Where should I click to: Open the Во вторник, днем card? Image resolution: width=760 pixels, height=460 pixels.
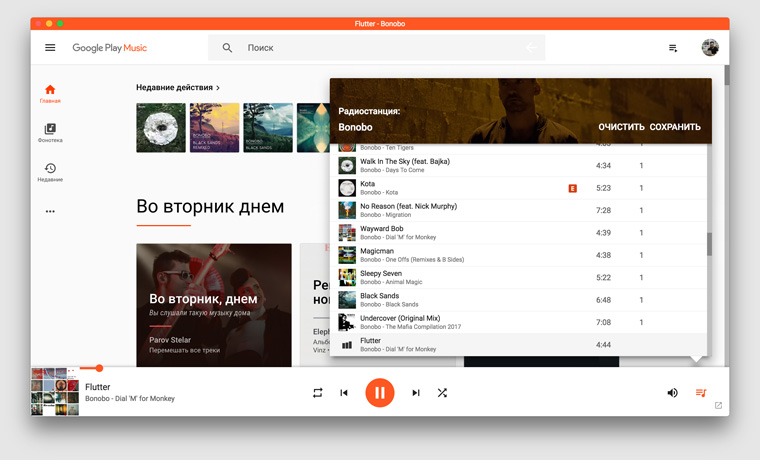click(214, 305)
